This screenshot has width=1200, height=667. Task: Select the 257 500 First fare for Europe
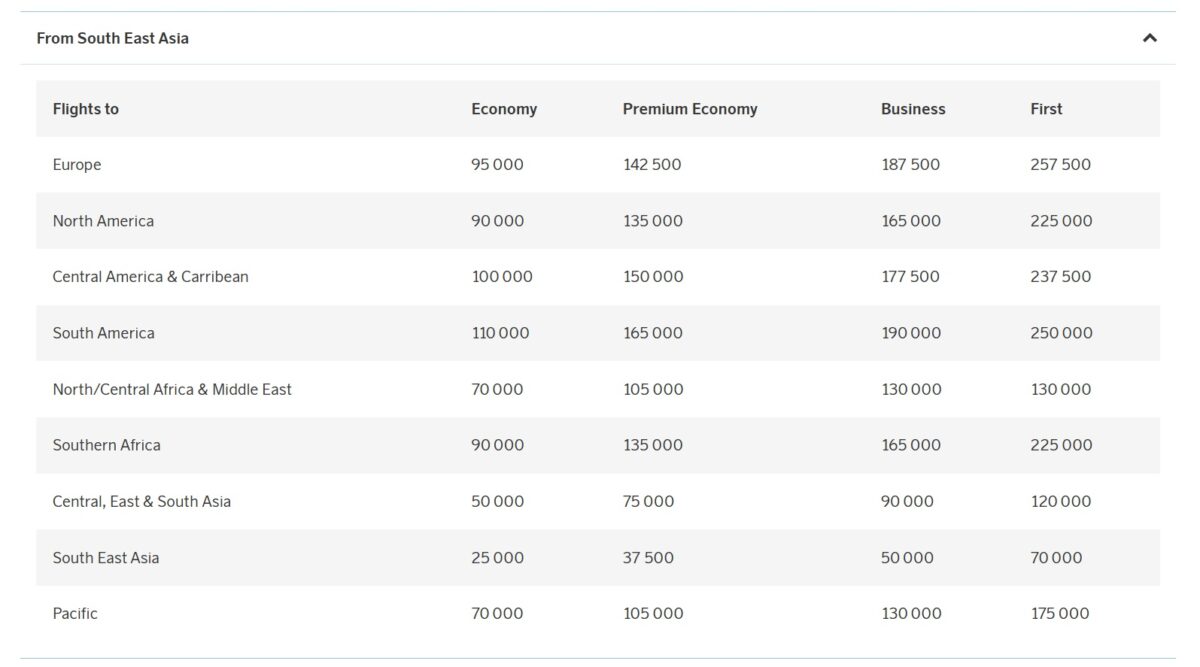(1060, 164)
